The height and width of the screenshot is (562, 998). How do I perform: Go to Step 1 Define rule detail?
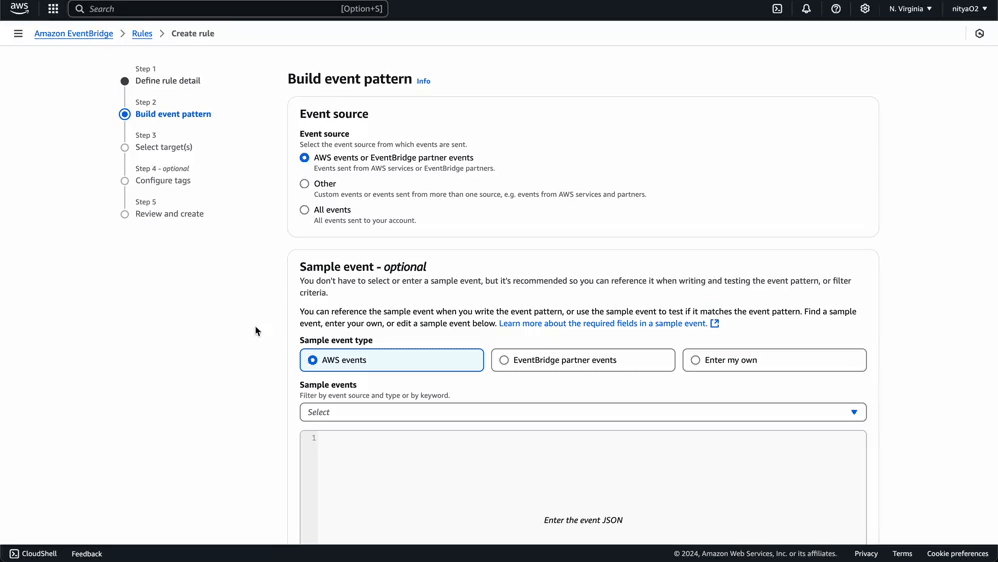[x=167, y=81]
